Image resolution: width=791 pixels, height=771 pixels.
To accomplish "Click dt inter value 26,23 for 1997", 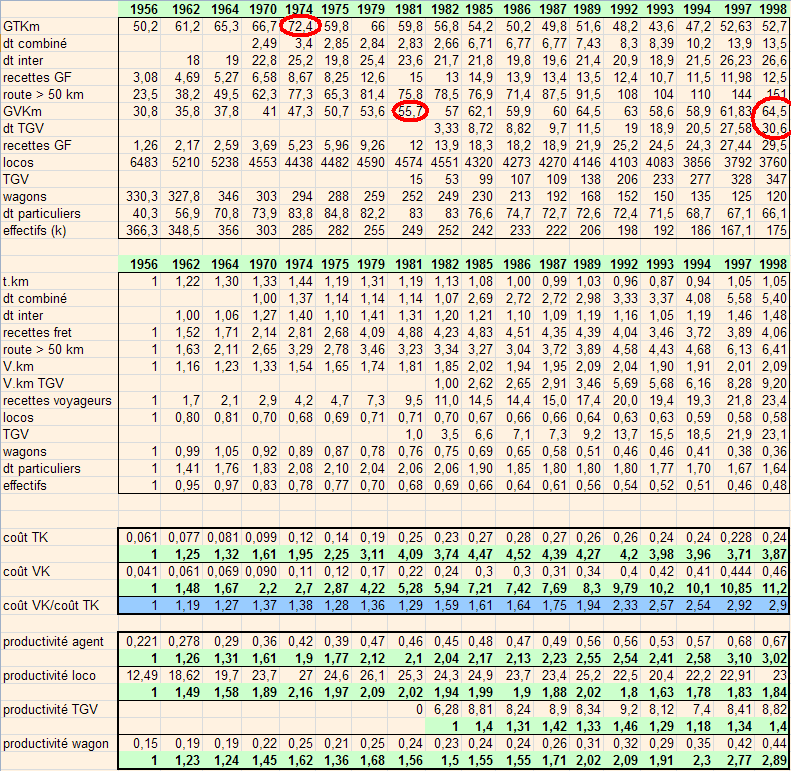I will point(736,61).
